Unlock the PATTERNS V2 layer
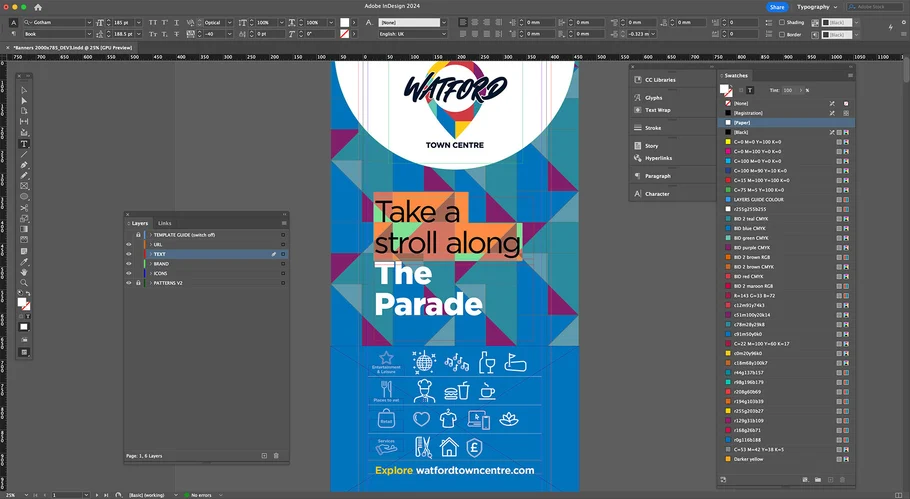This screenshot has height=499, width=910. click(138, 283)
